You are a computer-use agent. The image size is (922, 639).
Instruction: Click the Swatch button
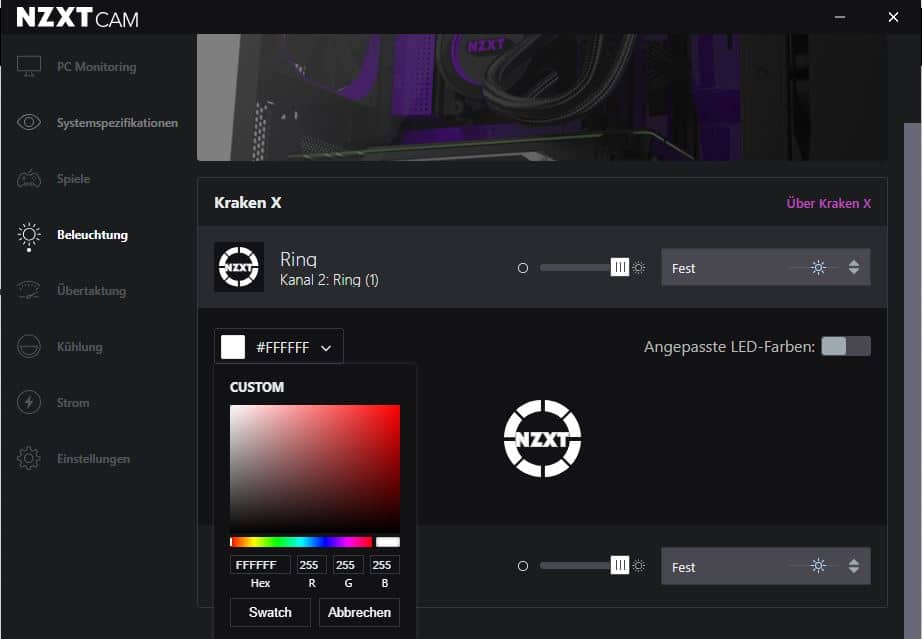click(x=270, y=612)
